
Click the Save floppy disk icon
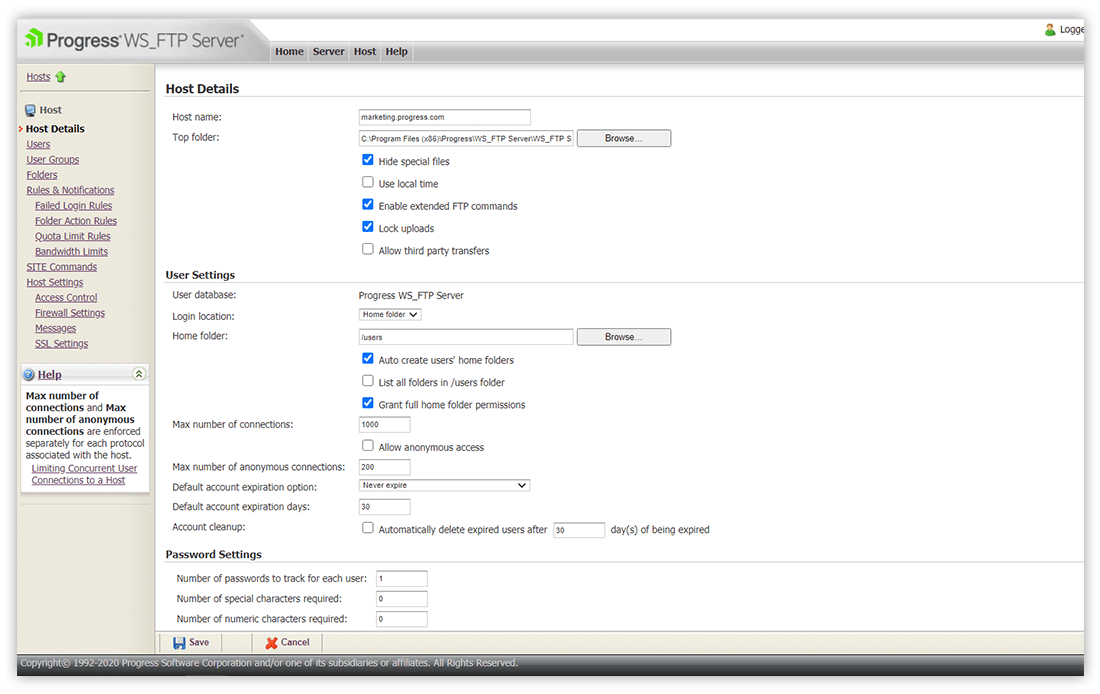coord(179,643)
